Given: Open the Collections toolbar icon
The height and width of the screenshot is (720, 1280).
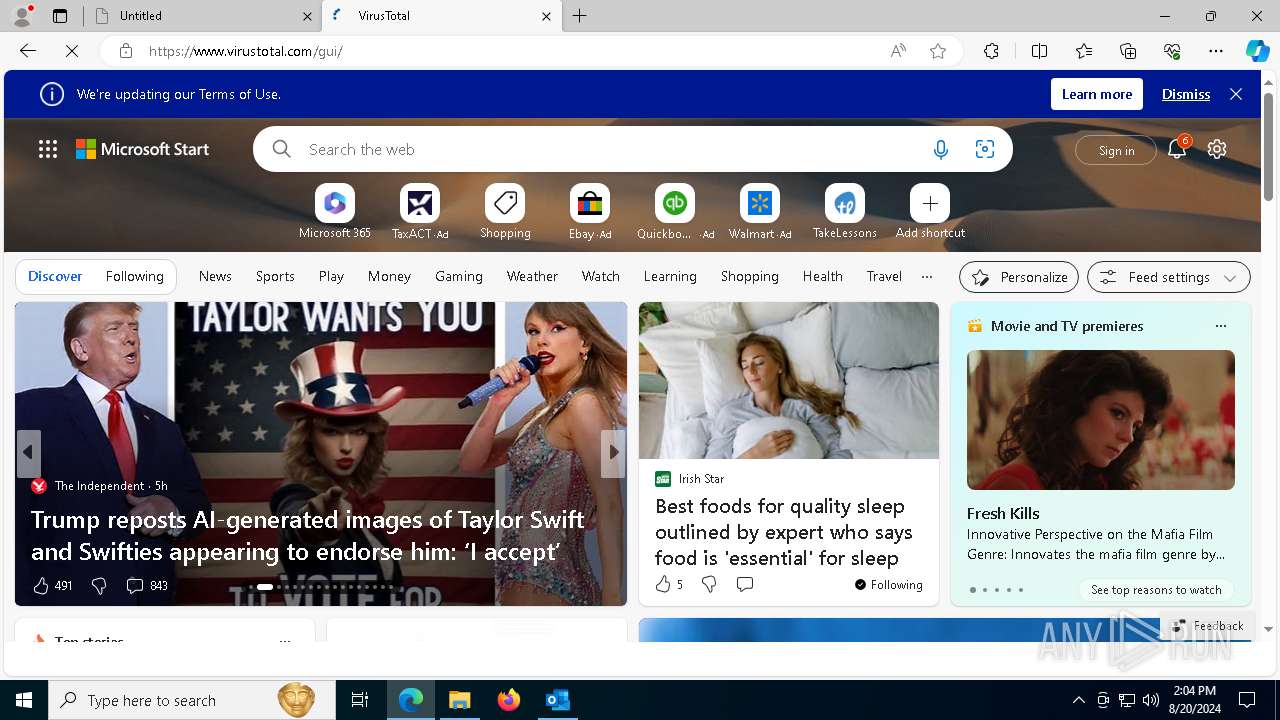Looking at the screenshot, I should tap(1128, 51).
